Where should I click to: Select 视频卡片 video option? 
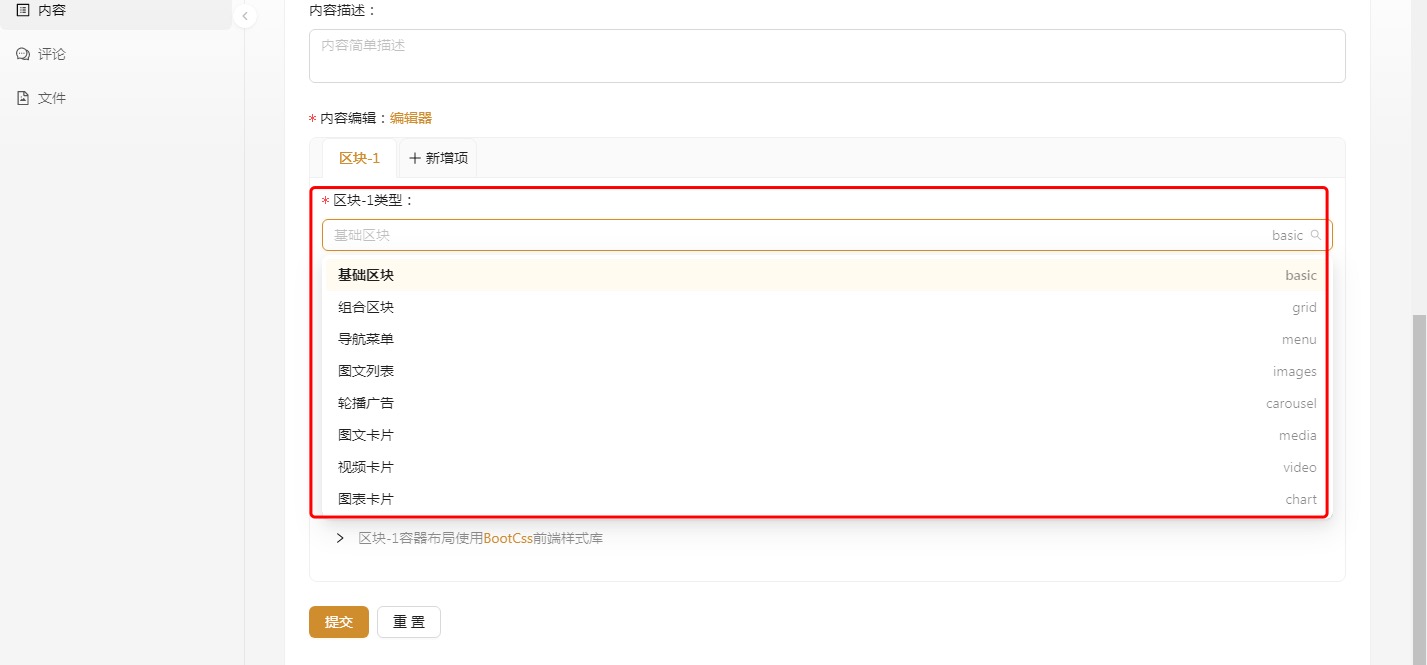tap(366, 467)
